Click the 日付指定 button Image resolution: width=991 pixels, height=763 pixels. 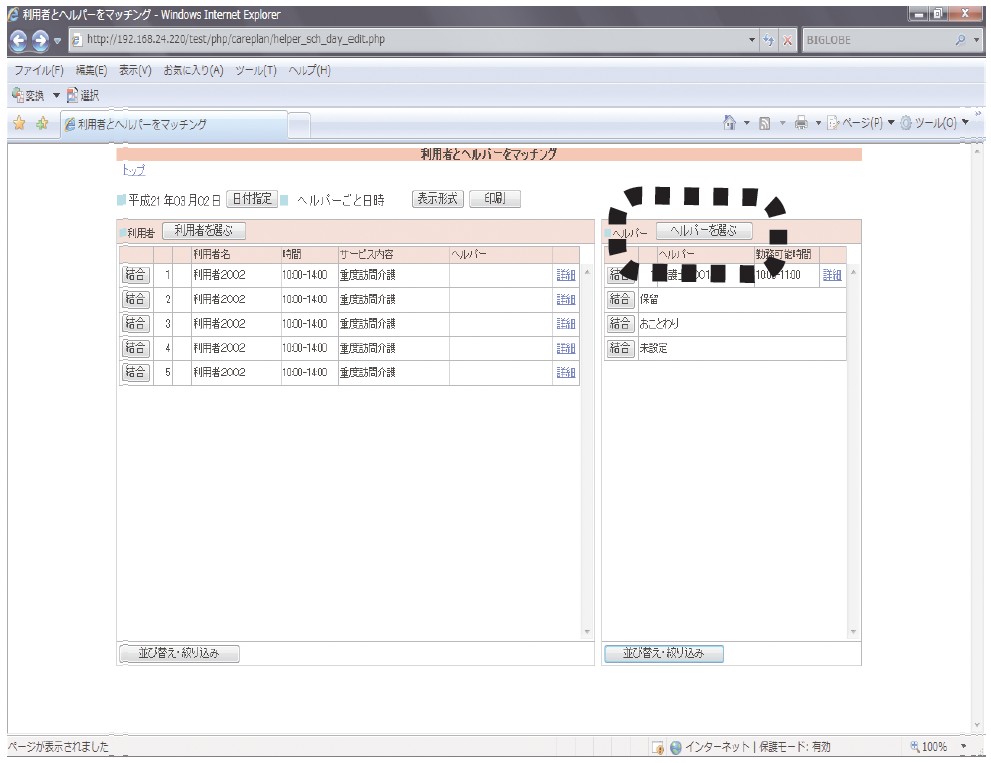252,198
